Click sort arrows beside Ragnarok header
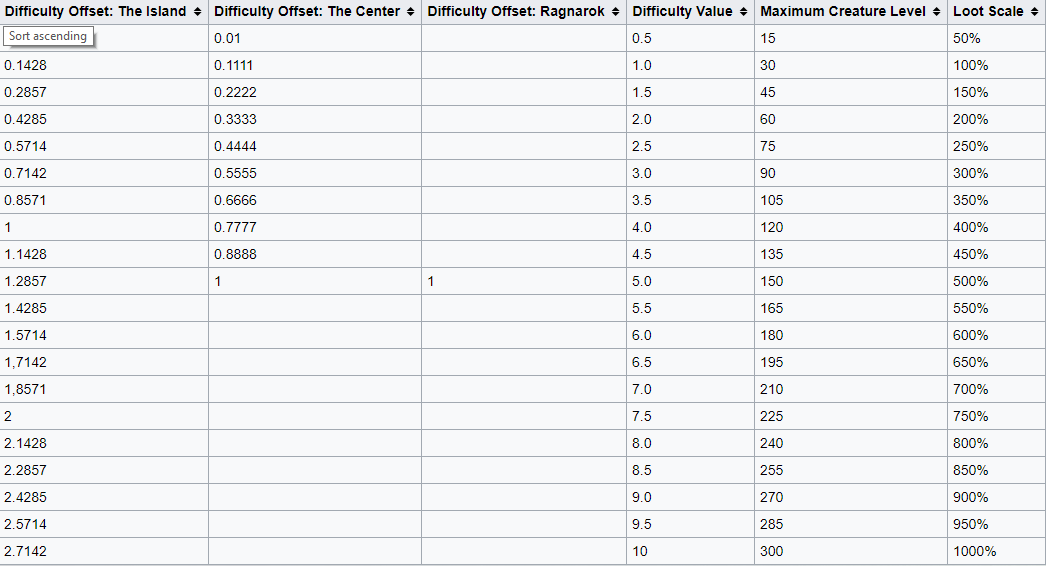 point(615,12)
